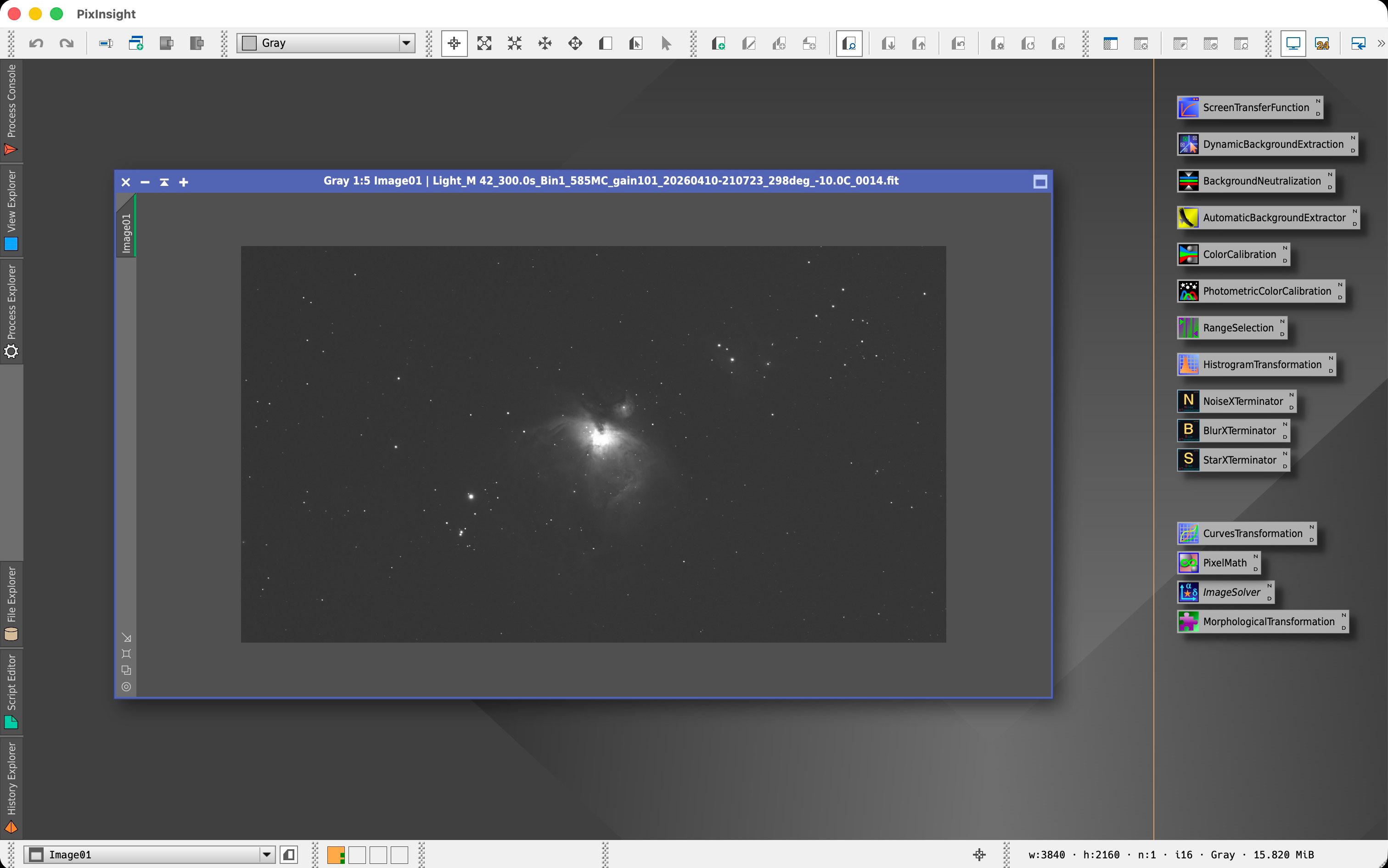Viewport: 1388px width, 868px height.
Task: Toggle the orange channel selector square at bottom
Action: click(x=336, y=855)
